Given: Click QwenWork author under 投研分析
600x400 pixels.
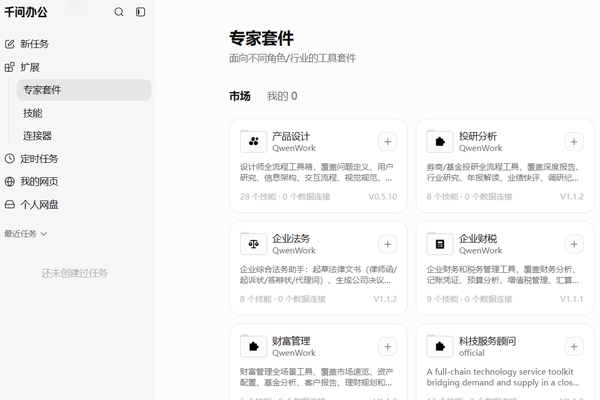Looking at the screenshot, I should pyautogui.click(x=480, y=148).
